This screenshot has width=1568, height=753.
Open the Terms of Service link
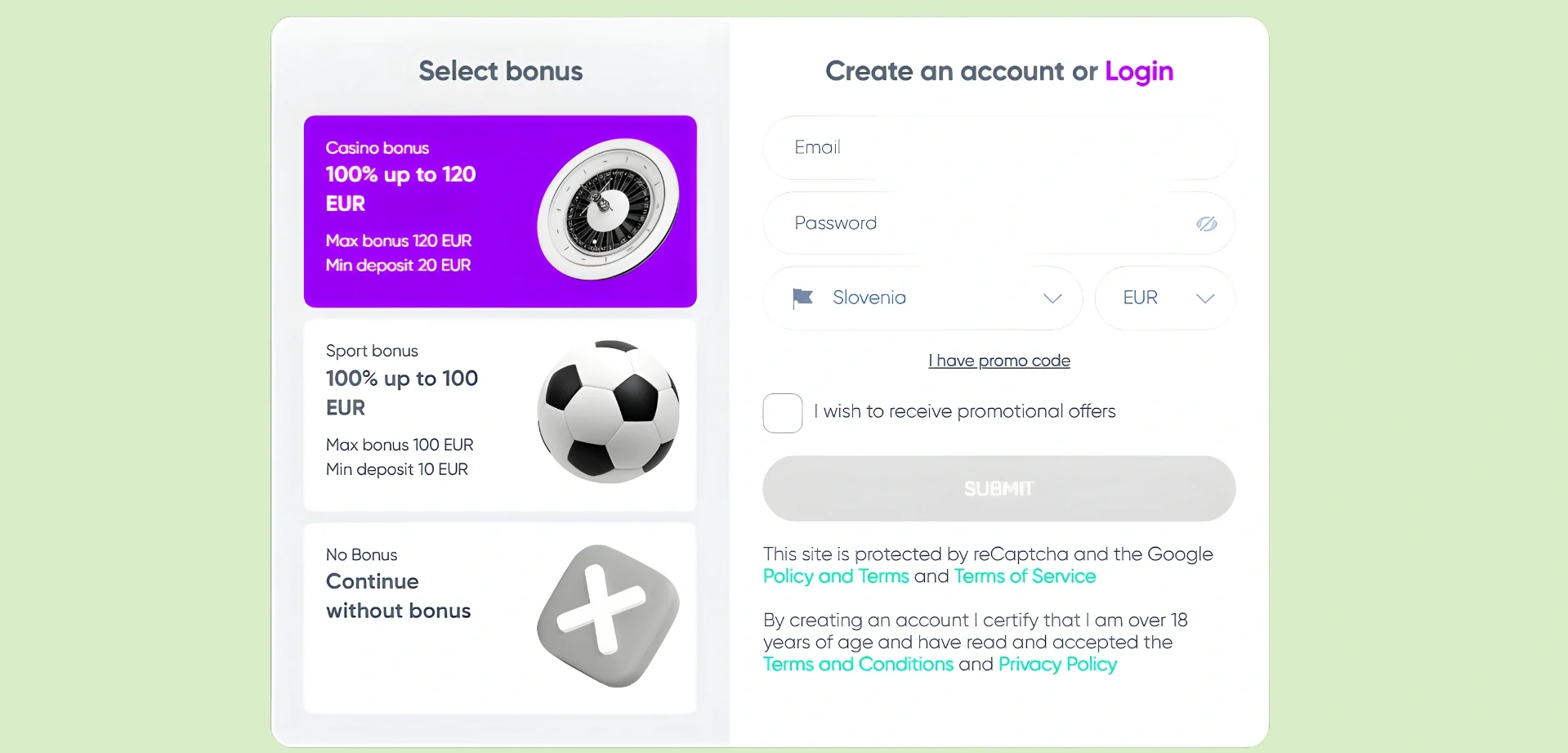coord(1025,576)
